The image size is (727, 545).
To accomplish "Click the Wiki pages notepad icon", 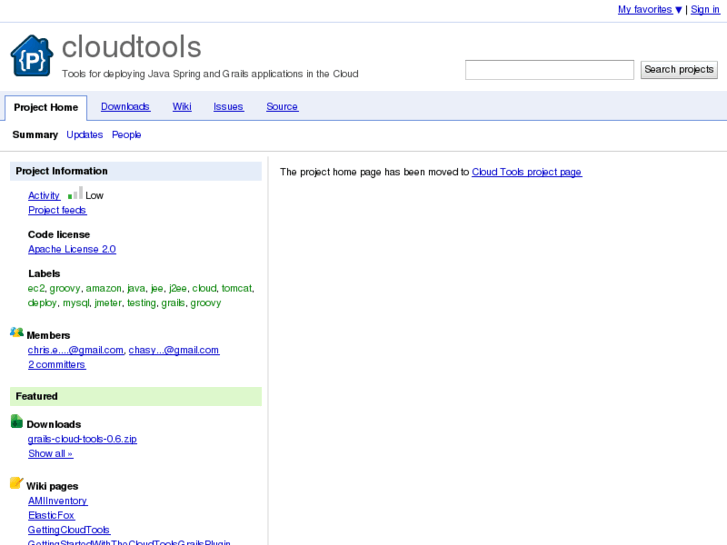I will 16,483.
